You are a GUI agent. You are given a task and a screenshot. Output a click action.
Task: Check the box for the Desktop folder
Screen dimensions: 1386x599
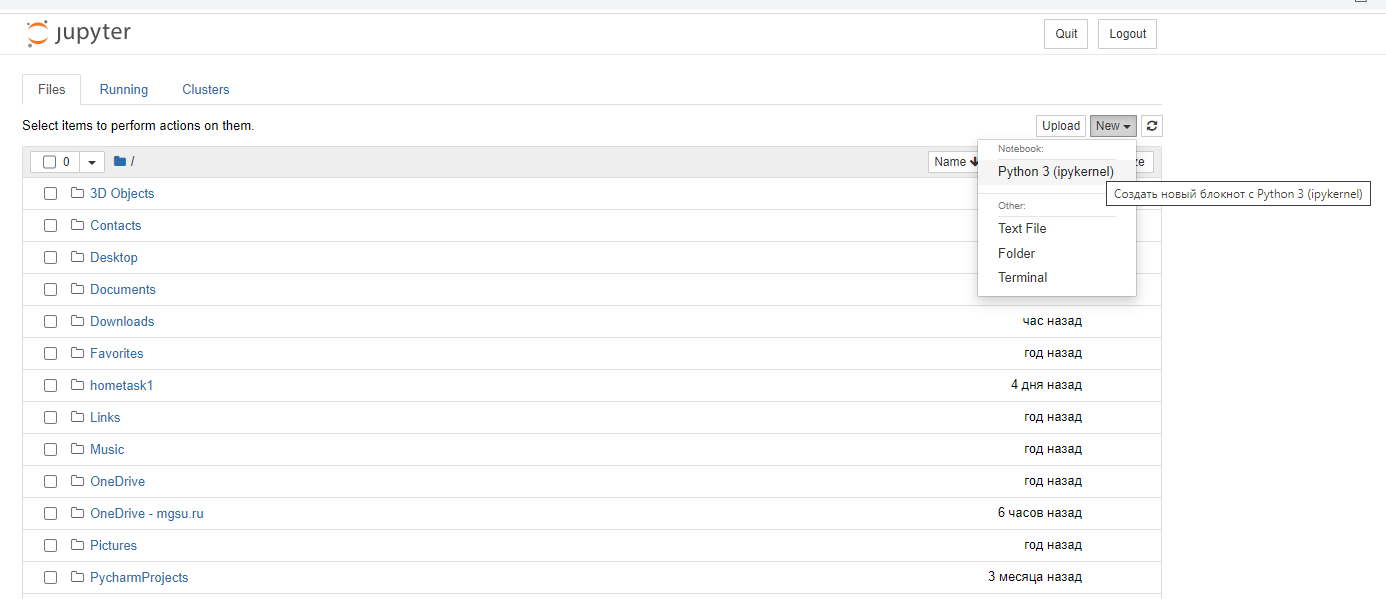coord(50,257)
